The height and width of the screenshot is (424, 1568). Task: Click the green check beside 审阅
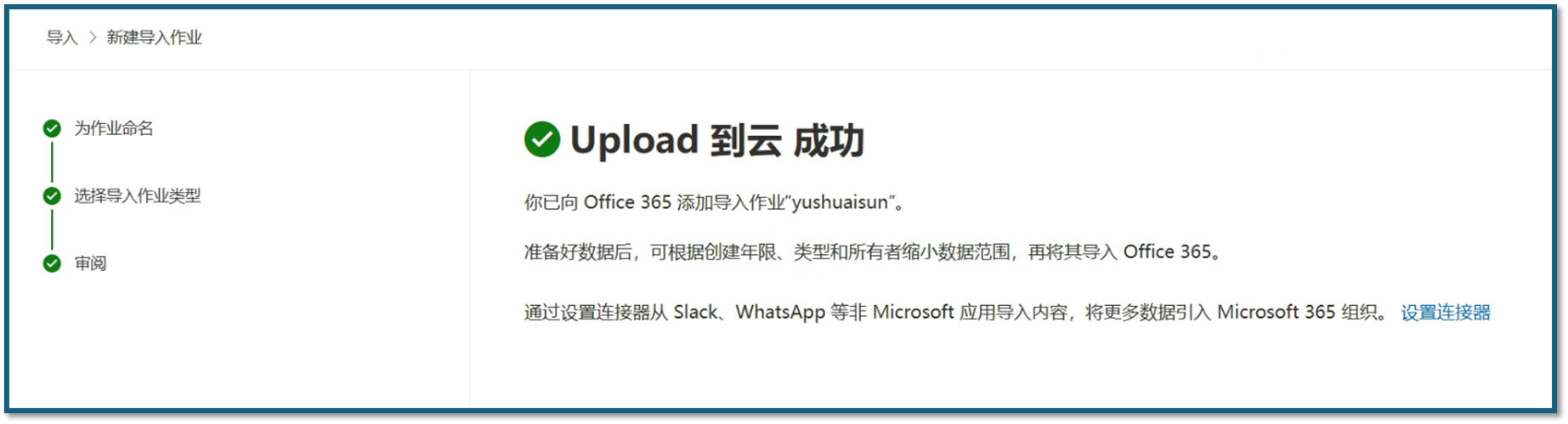click(x=52, y=263)
